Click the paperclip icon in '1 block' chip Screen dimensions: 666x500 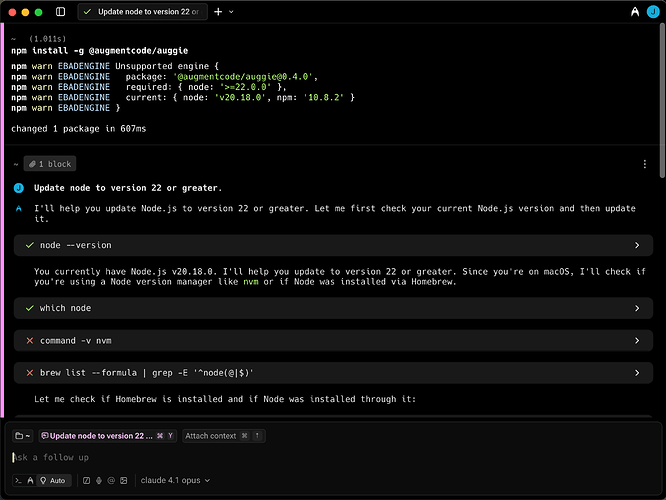(x=32, y=164)
